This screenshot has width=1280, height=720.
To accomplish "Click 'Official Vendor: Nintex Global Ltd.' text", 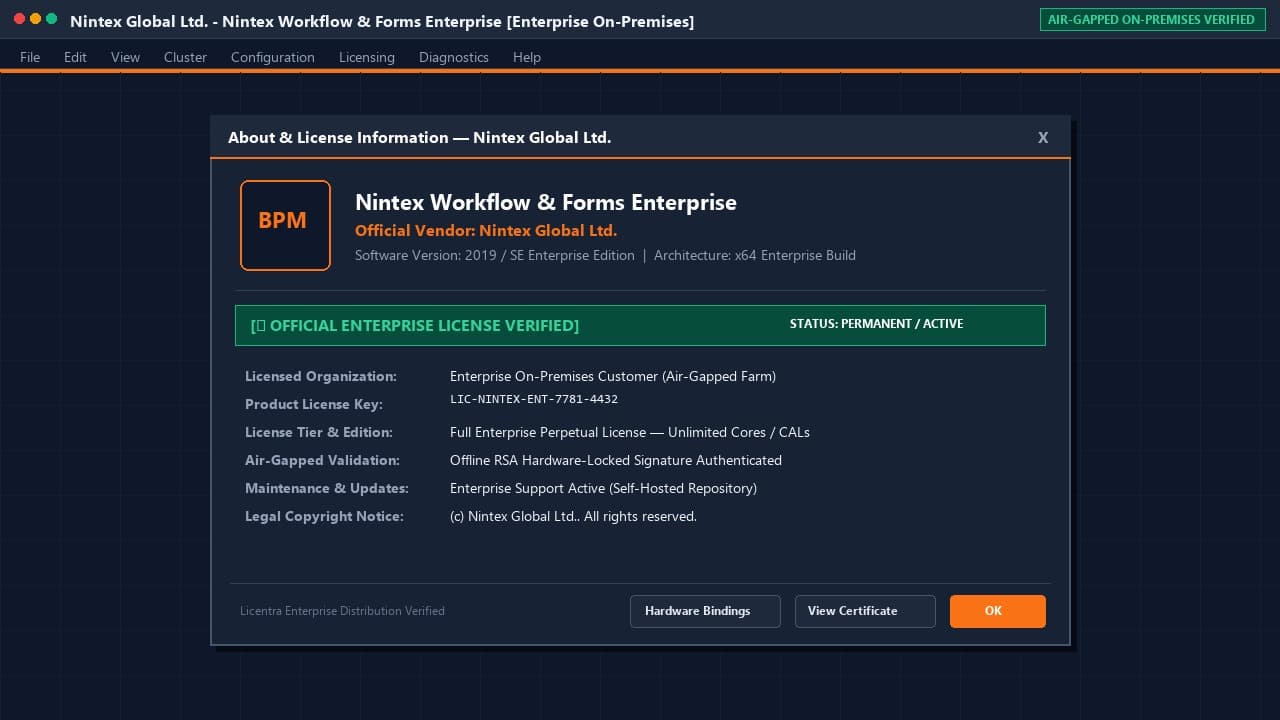I will click(x=486, y=231).
